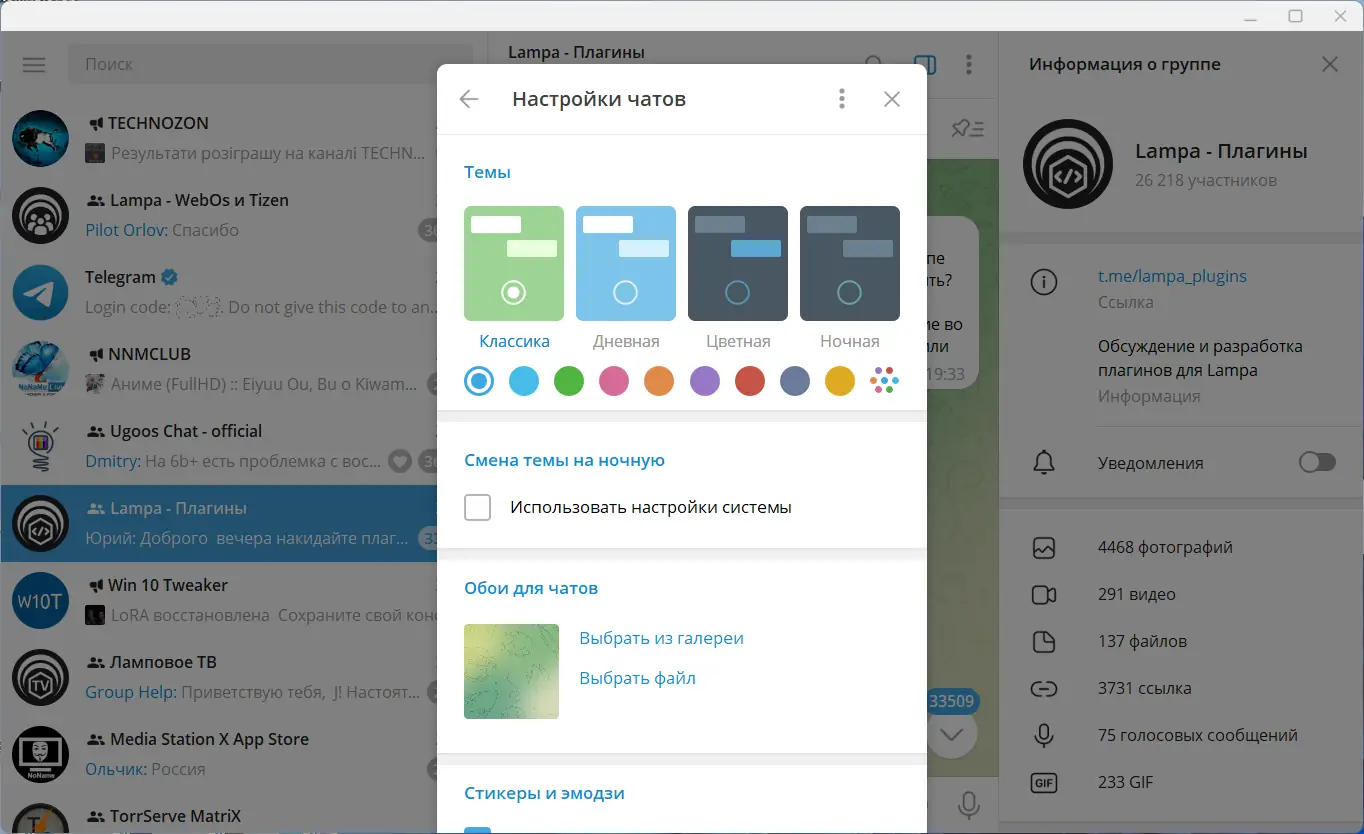Open shared GIFs via GIF icon
Viewport: 1364px width, 834px height.
[1044, 783]
